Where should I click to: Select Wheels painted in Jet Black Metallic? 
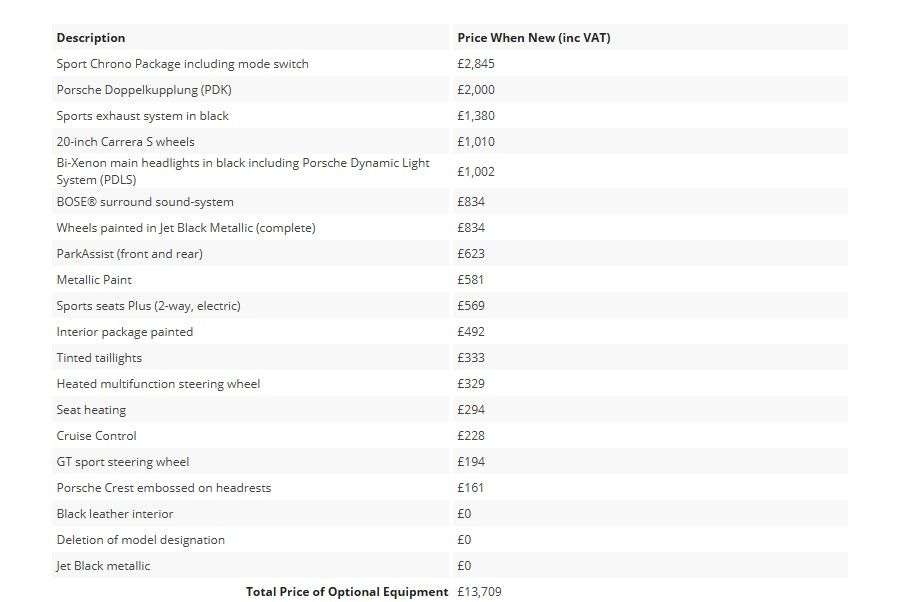[185, 228]
